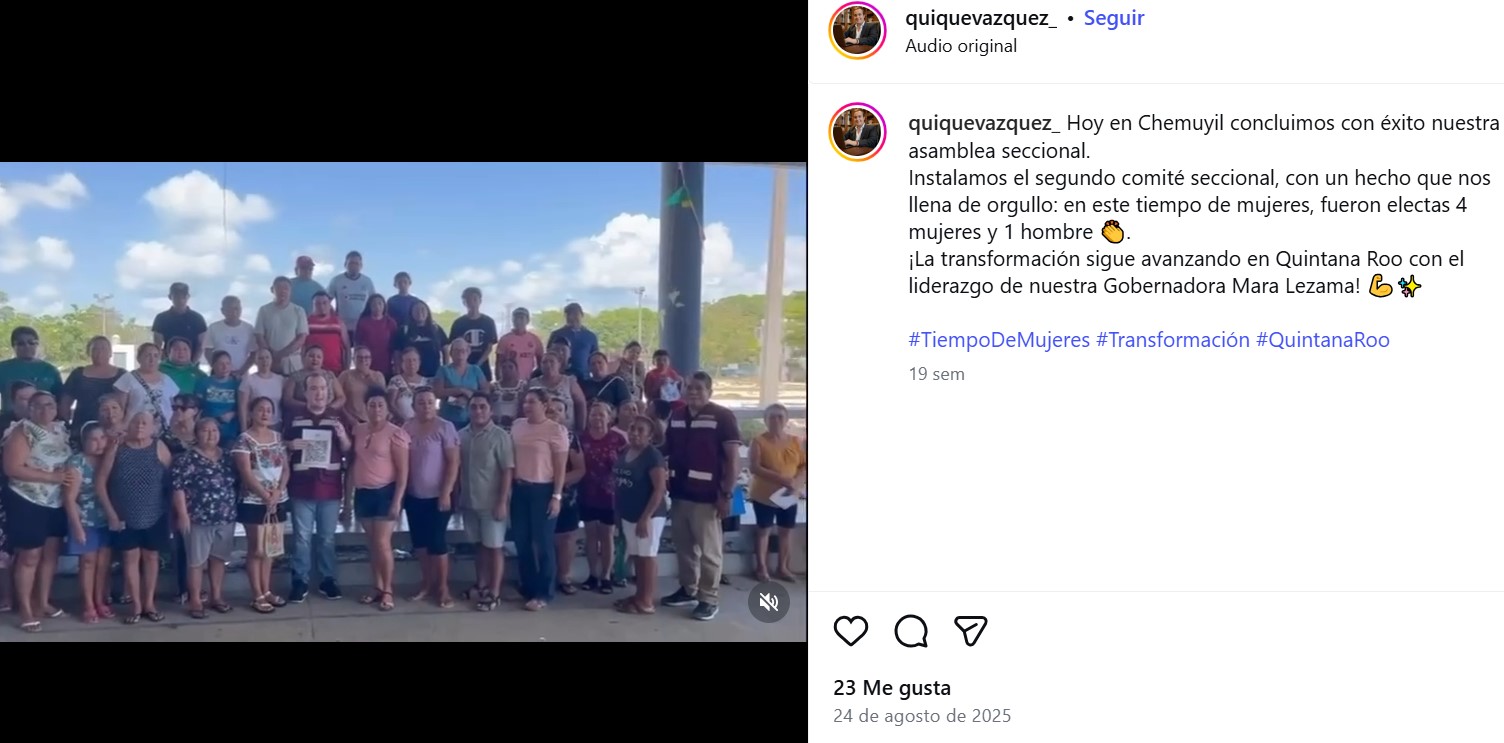Follow quiquevazquez_ with Seguir
The image size is (1504, 743).
pos(1114,18)
